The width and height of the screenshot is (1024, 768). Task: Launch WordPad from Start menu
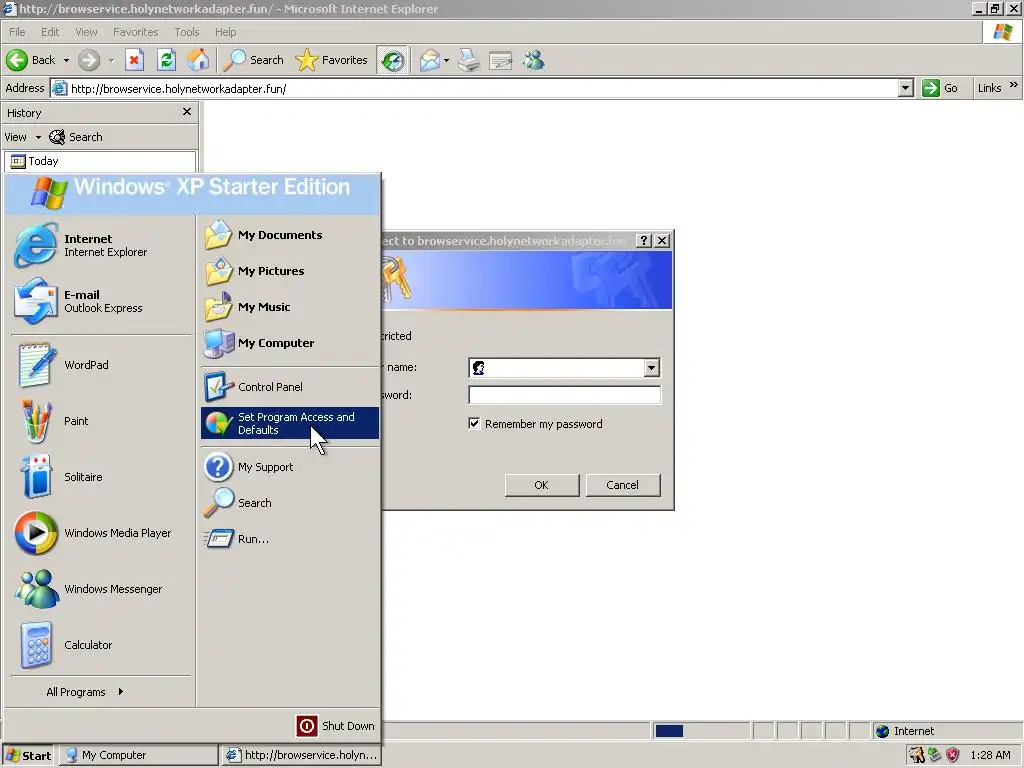tap(99, 365)
